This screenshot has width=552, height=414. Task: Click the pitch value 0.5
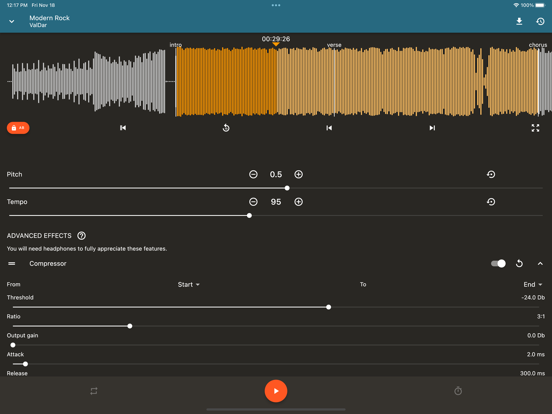(x=276, y=174)
